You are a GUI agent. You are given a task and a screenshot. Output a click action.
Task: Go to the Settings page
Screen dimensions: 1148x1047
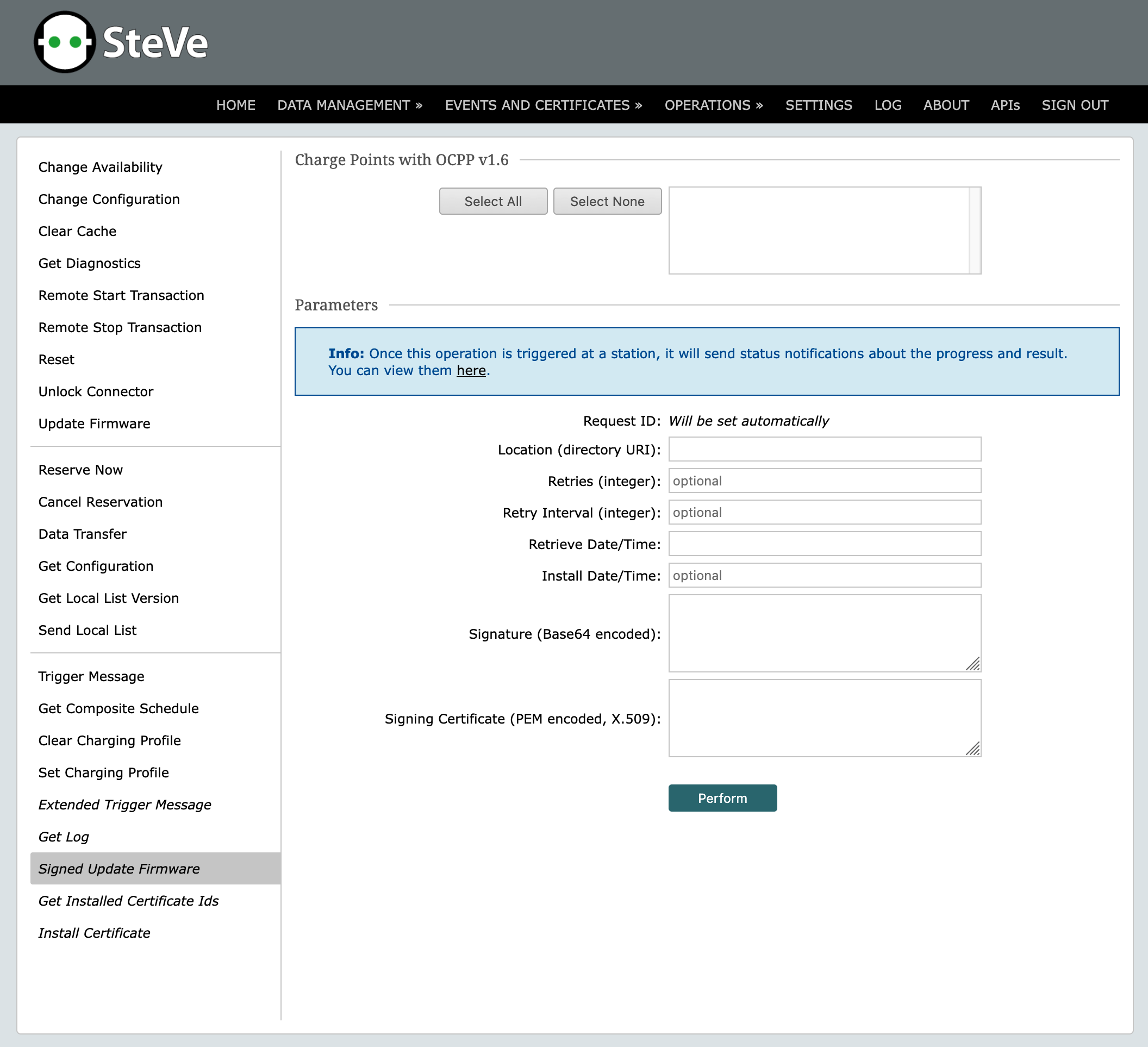[818, 105]
